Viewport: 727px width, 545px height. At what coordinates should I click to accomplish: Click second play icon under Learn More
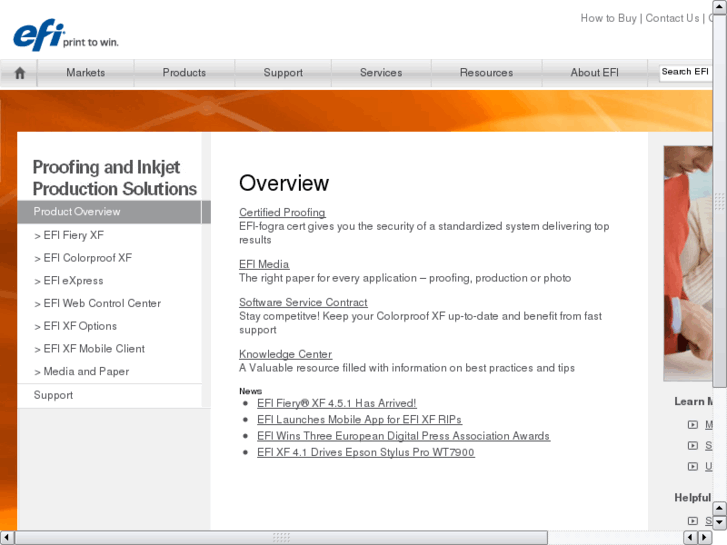coord(693,446)
